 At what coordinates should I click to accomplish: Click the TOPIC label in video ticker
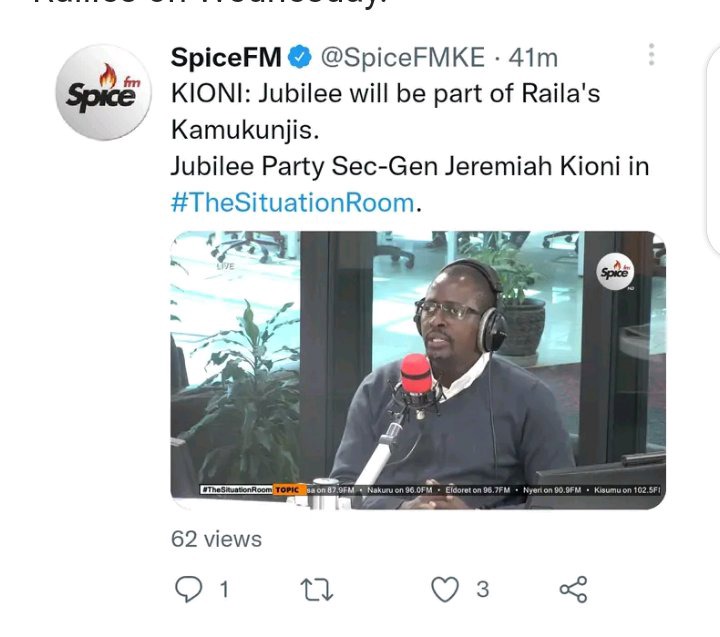287,490
